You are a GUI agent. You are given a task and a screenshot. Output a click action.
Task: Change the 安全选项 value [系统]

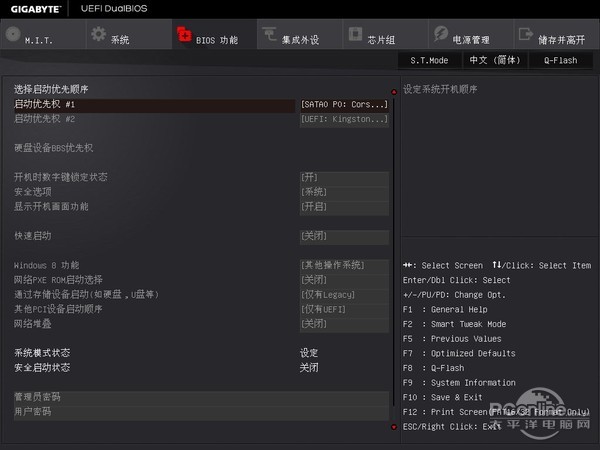click(344, 192)
